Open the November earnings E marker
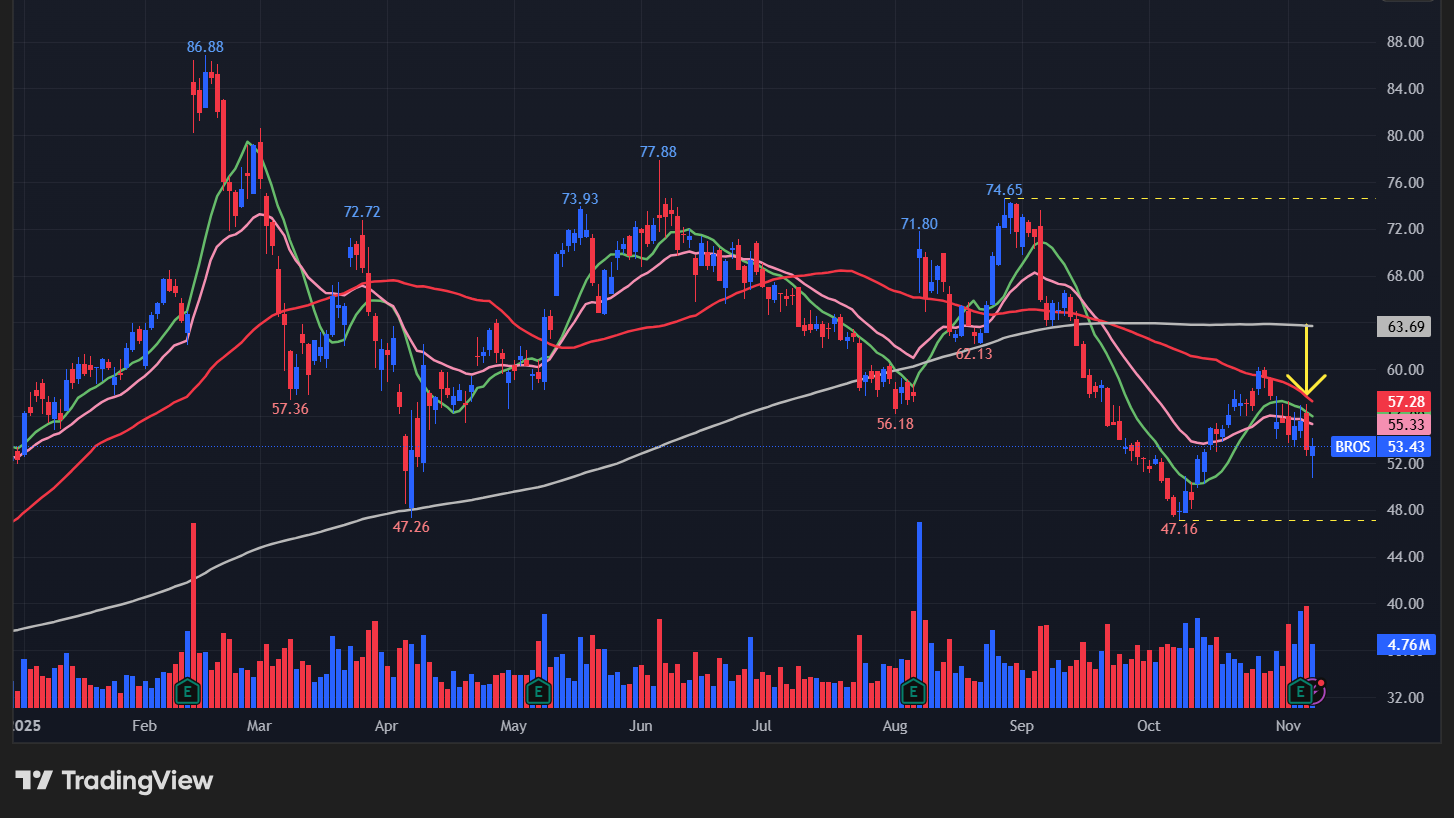 (1301, 690)
